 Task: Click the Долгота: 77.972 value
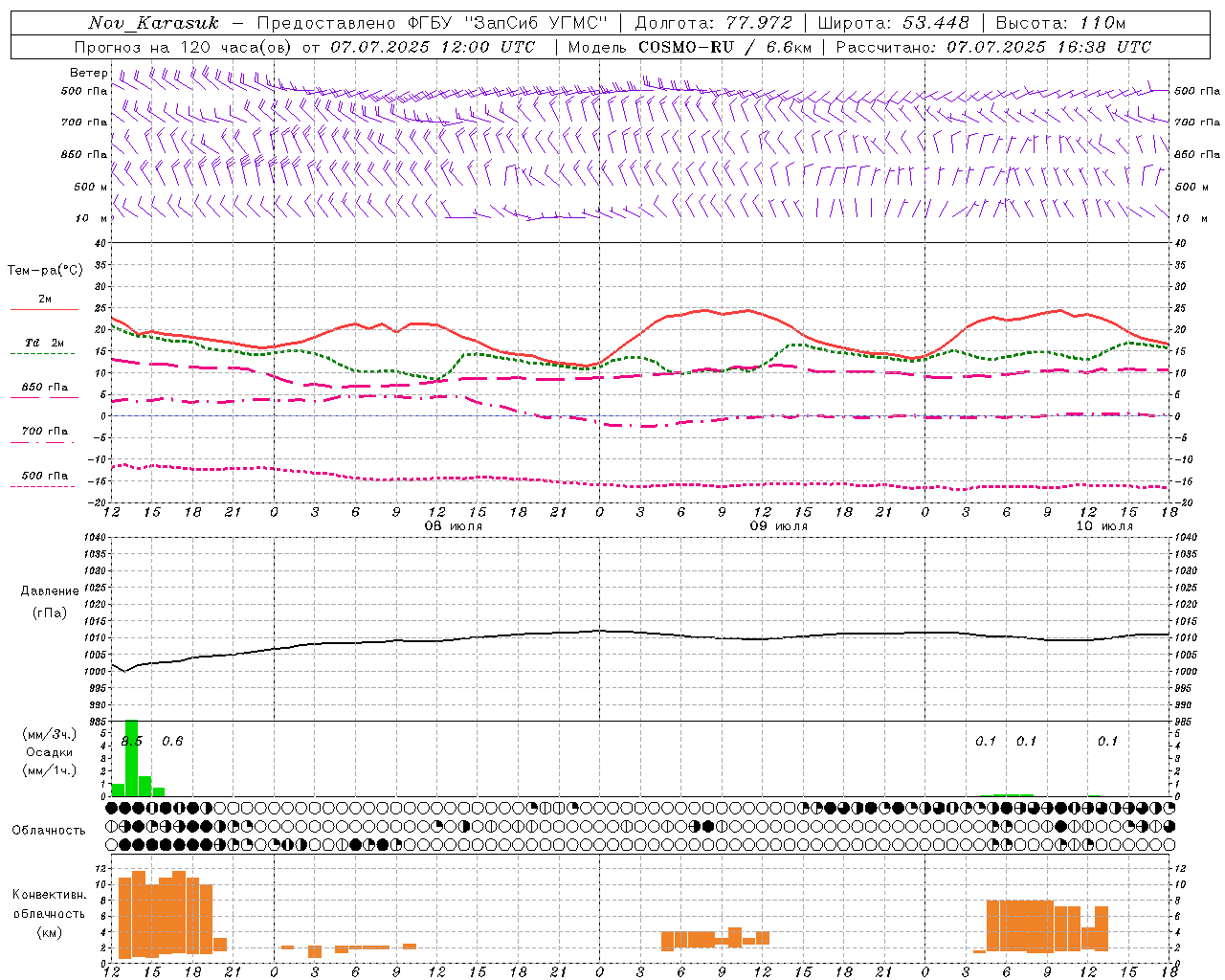[714, 23]
